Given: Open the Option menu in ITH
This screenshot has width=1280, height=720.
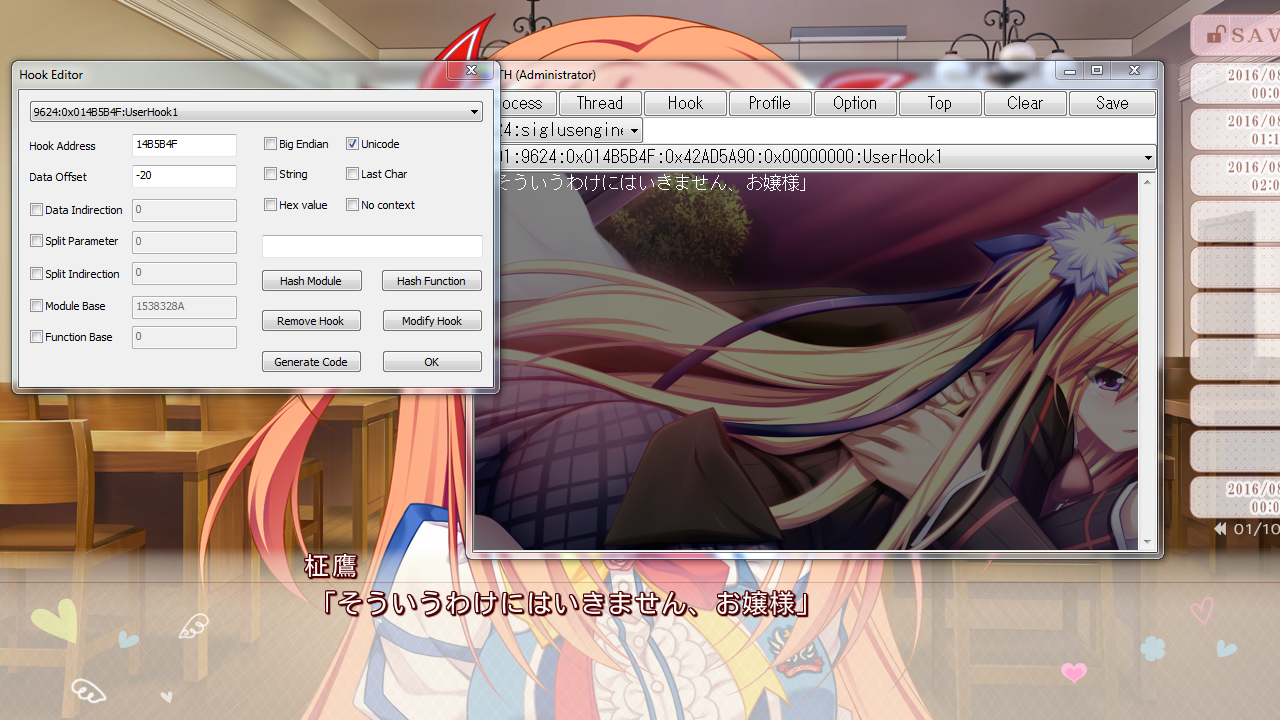Looking at the screenshot, I should click(x=855, y=103).
